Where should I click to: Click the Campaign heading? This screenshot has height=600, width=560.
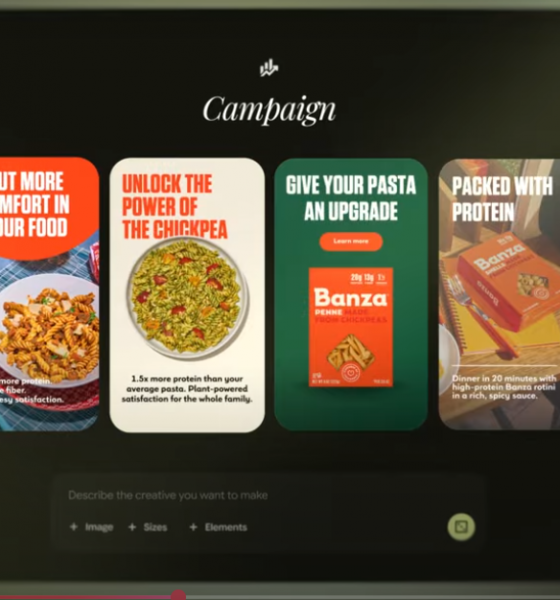point(269,109)
